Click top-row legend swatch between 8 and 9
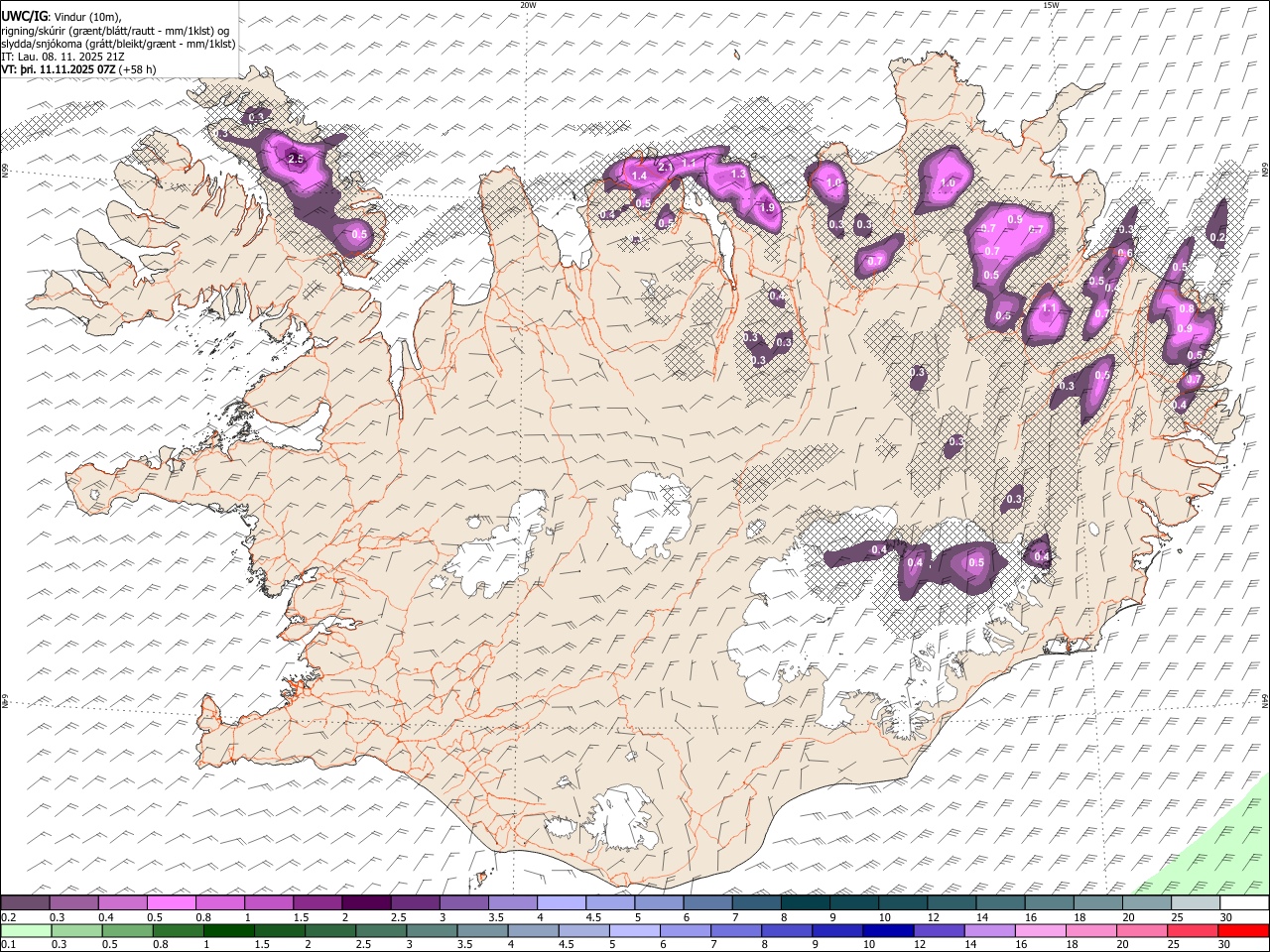 [806, 903]
